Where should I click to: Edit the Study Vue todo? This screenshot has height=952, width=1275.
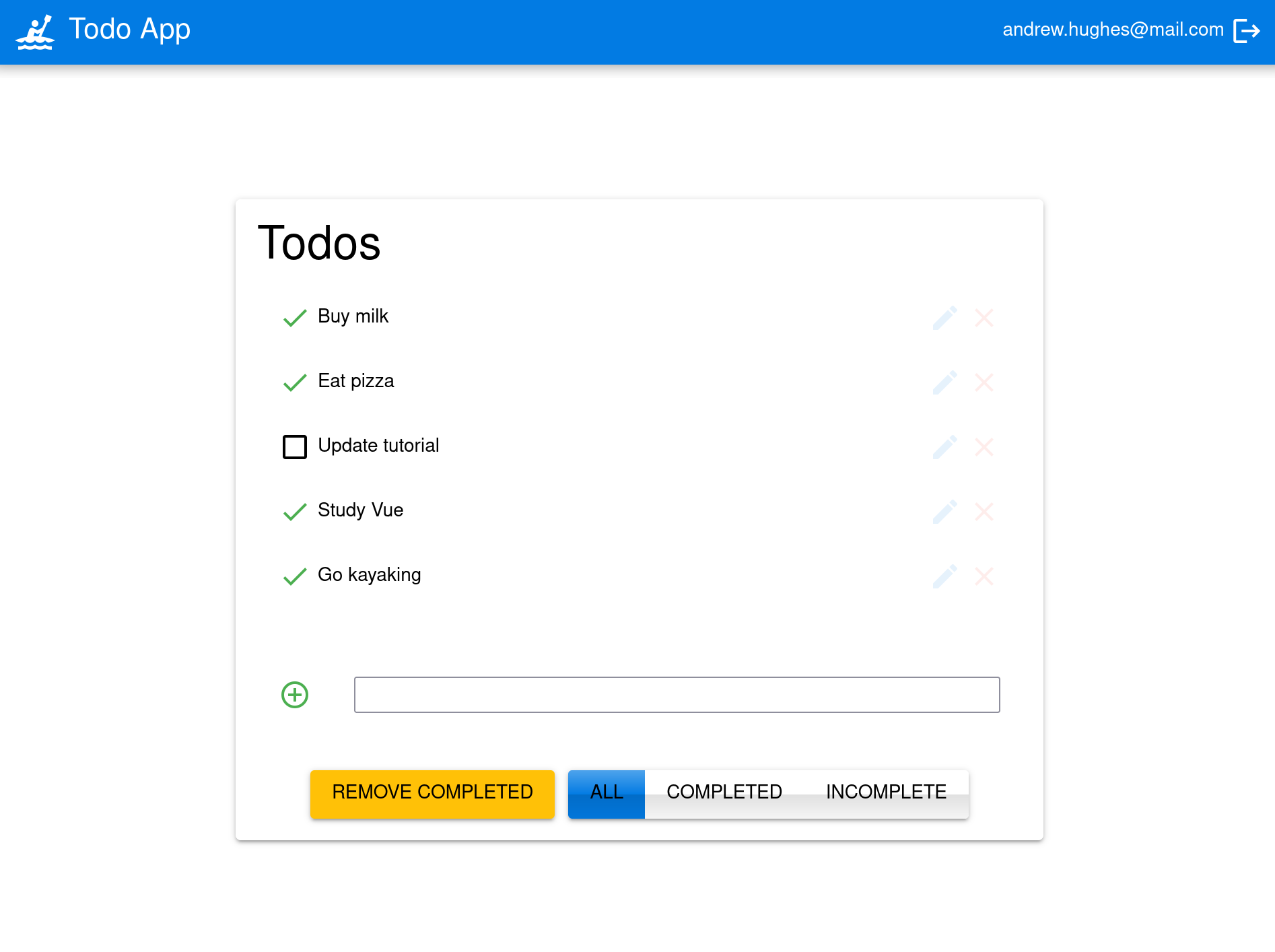click(944, 512)
